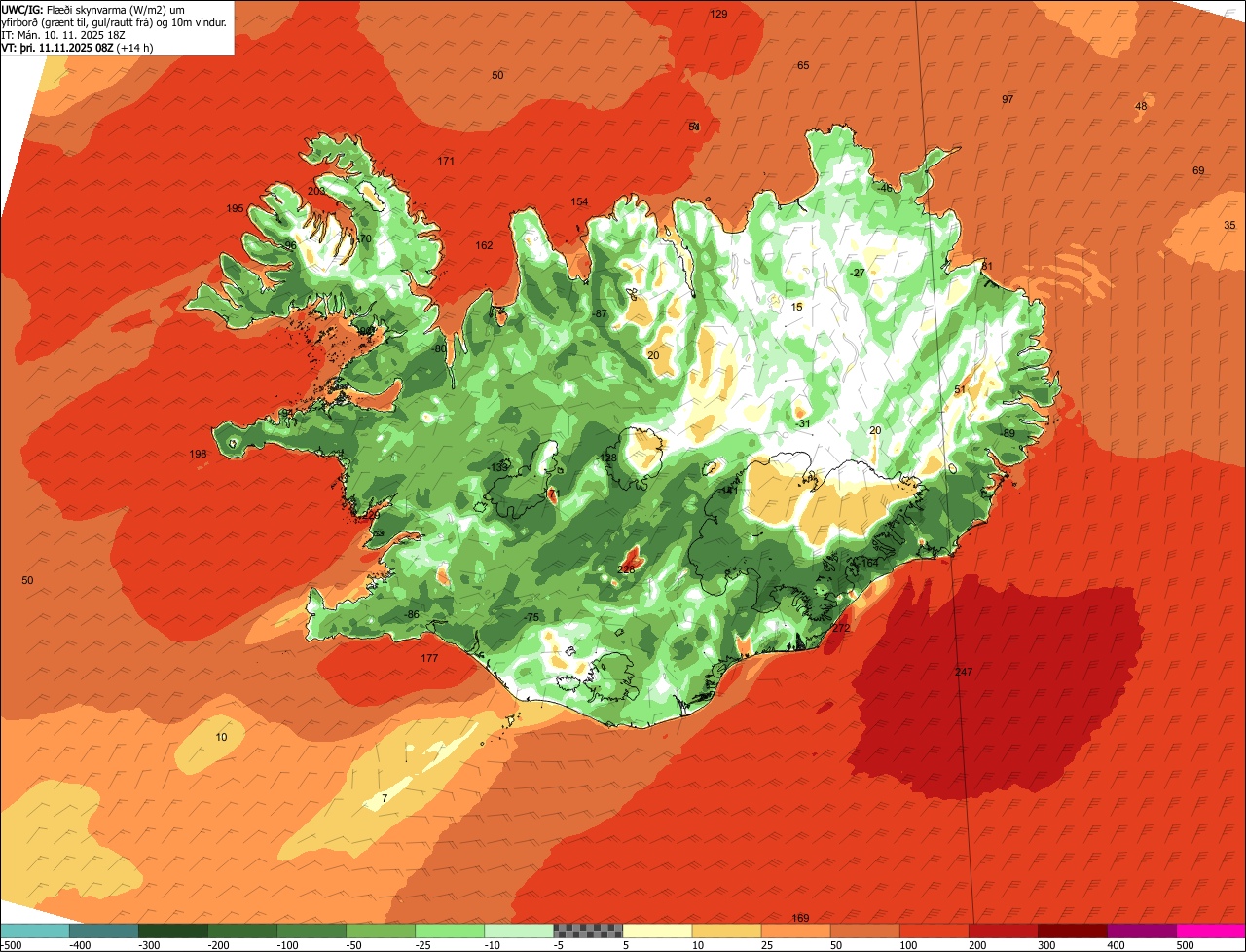Click the light teal legend swatch between -500 and -400
The width and height of the screenshot is (1246, 952).
[34, 931]
